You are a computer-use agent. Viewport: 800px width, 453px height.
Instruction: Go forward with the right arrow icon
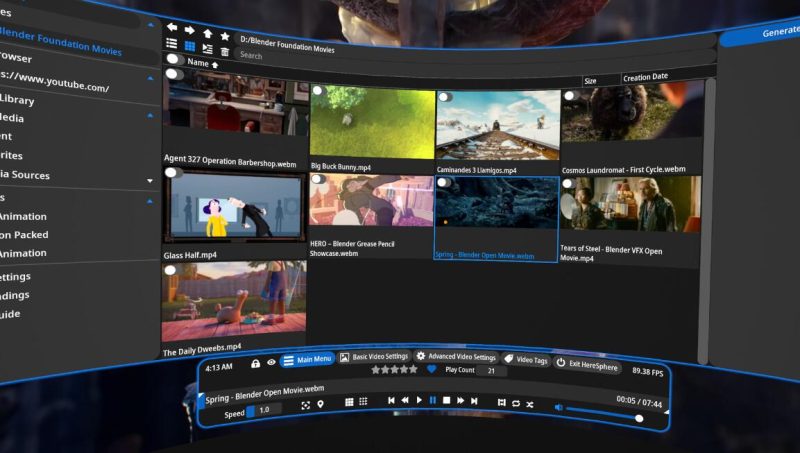[x=189, y=30]
